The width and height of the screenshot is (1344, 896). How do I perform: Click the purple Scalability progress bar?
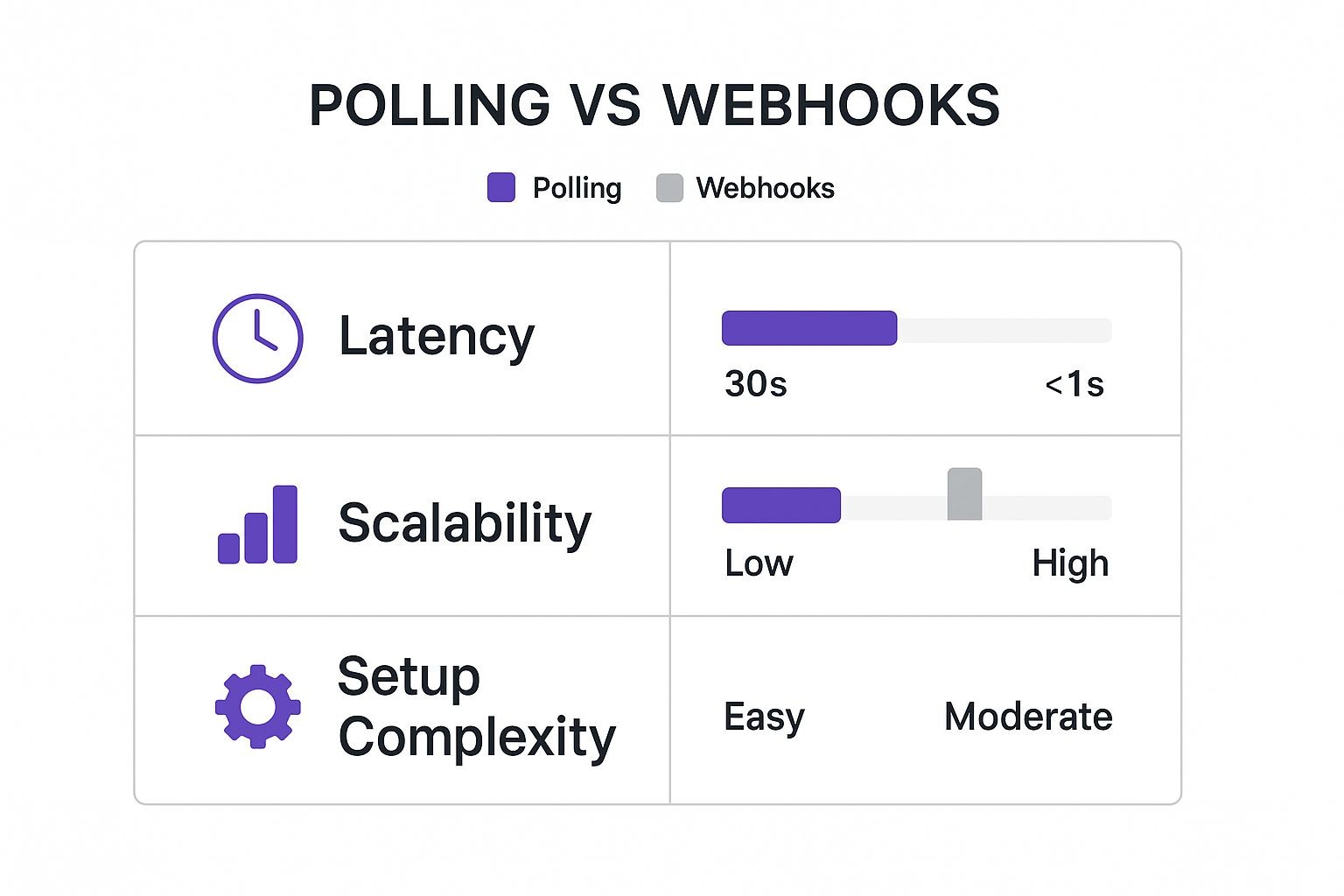click(780, 506)
